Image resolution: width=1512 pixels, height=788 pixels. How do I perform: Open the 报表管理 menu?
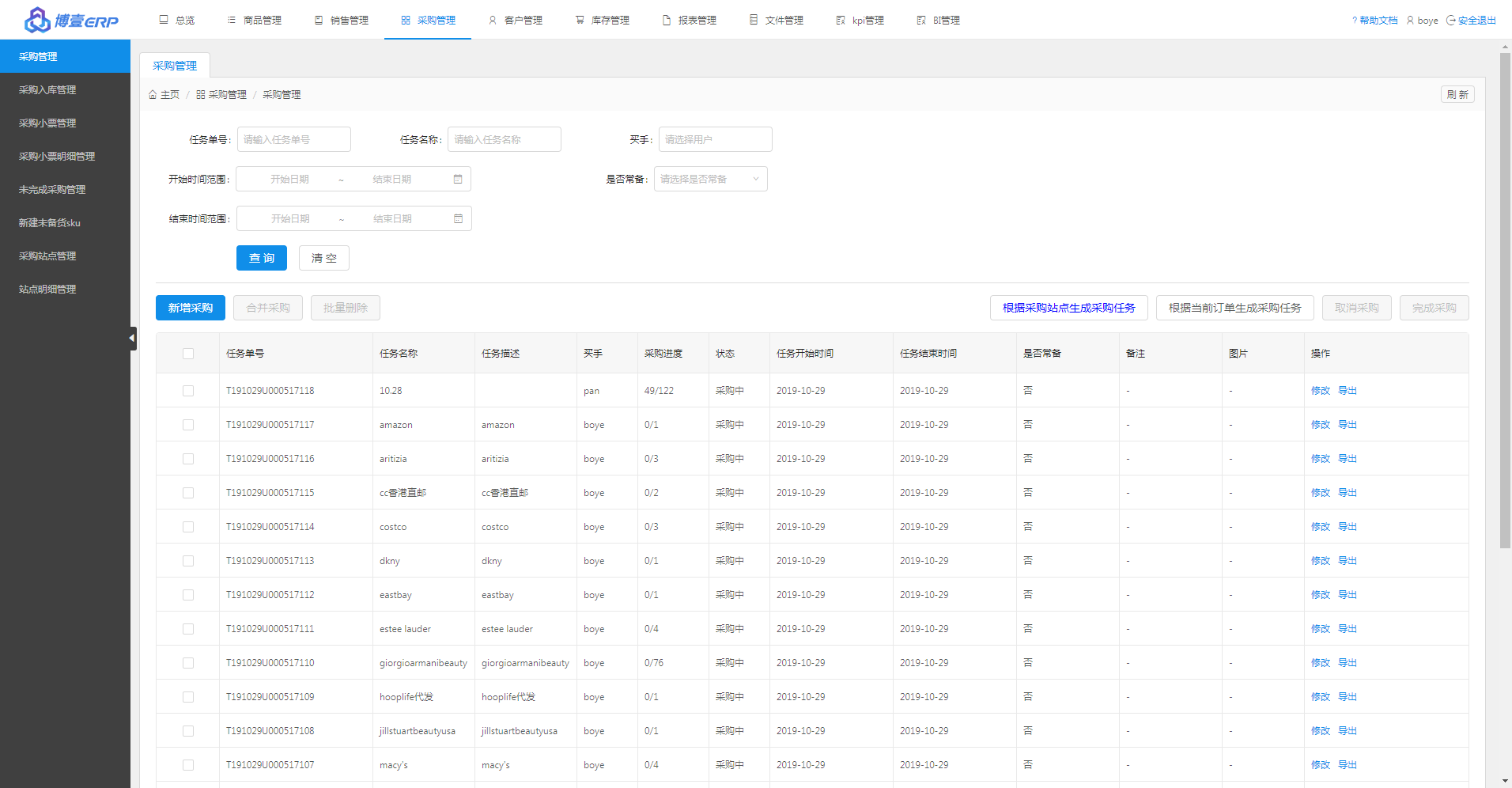[689, 20]
